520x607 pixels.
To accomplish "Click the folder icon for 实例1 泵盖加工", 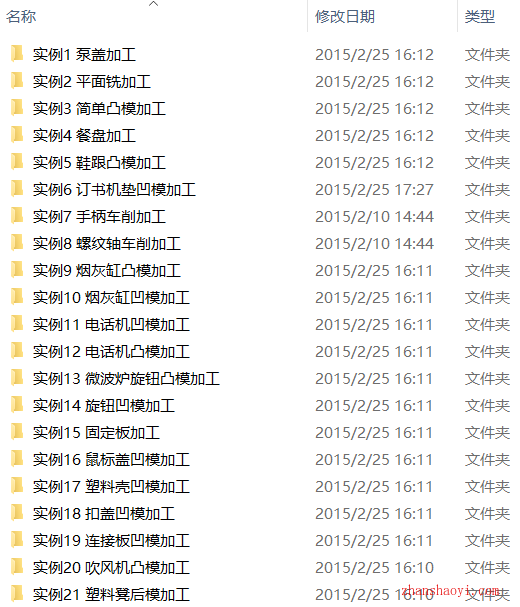I will [17, 54].
